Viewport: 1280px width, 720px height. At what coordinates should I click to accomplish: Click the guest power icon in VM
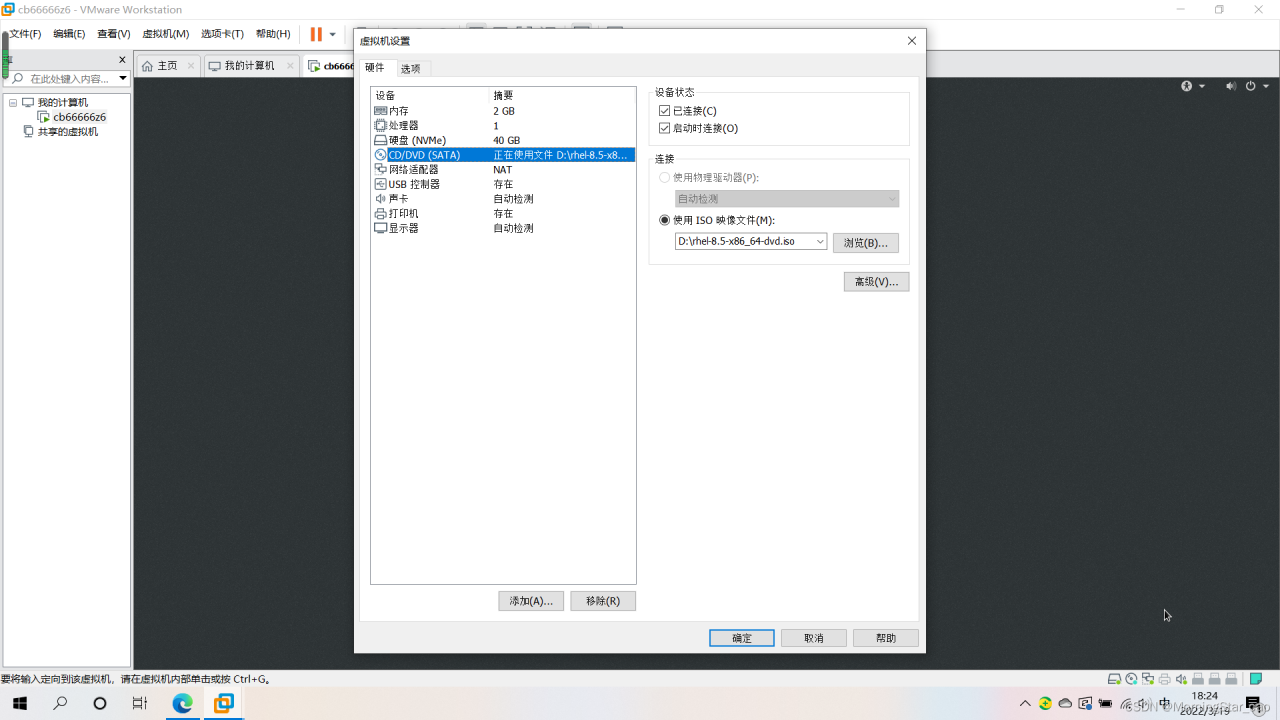1250,86
